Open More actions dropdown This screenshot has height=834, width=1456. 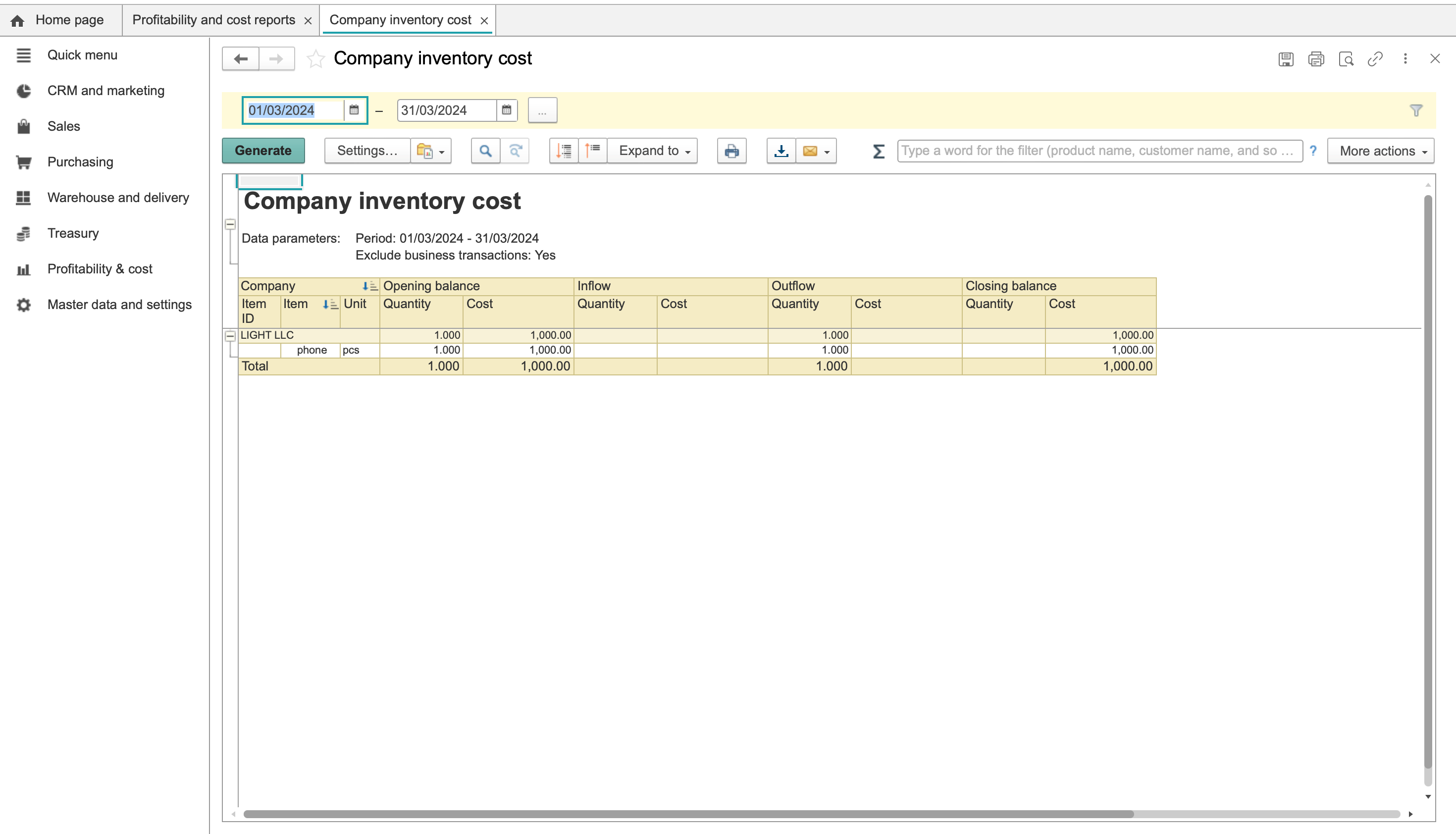1381,151
